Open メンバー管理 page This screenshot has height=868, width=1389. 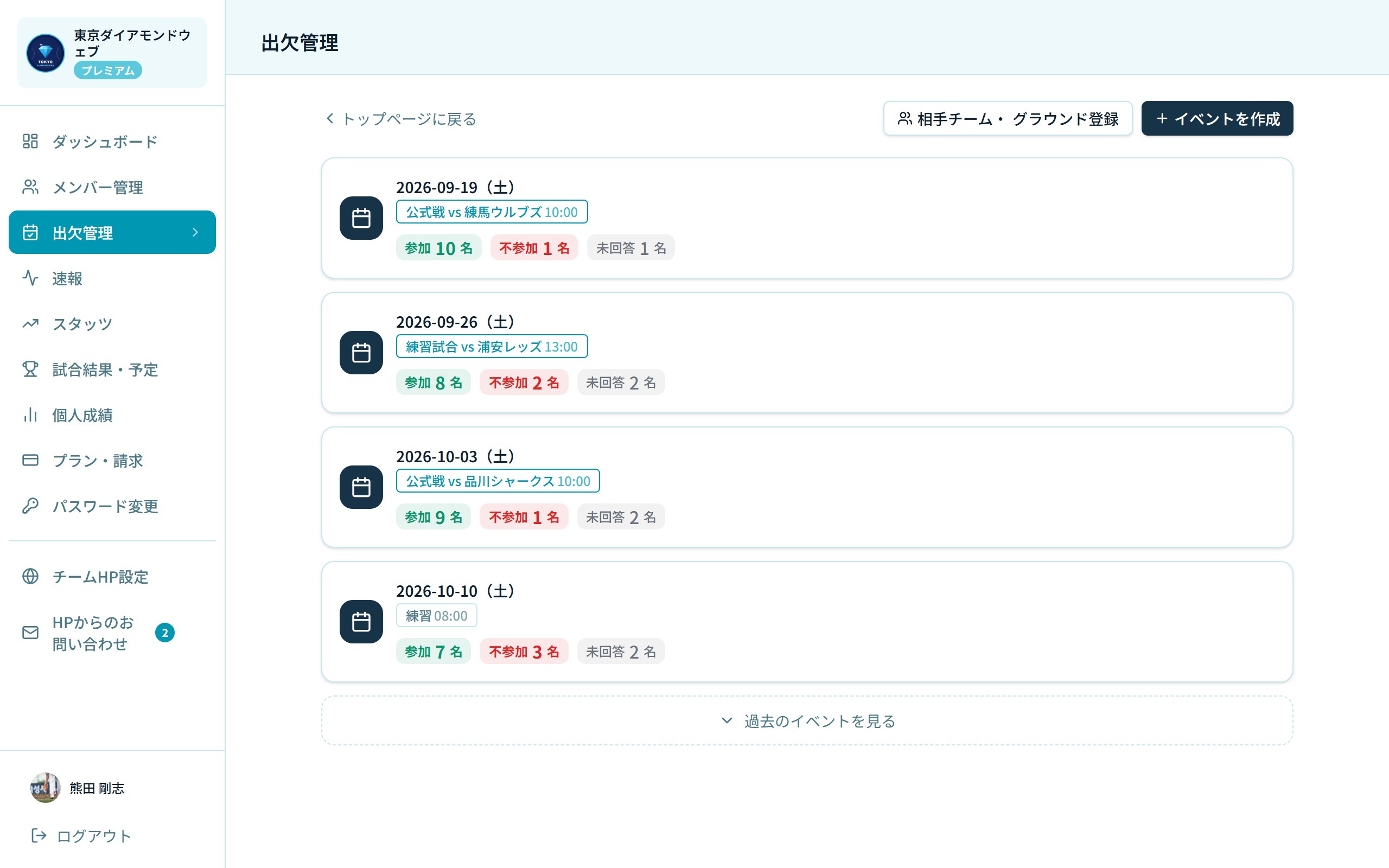point(112,187)
